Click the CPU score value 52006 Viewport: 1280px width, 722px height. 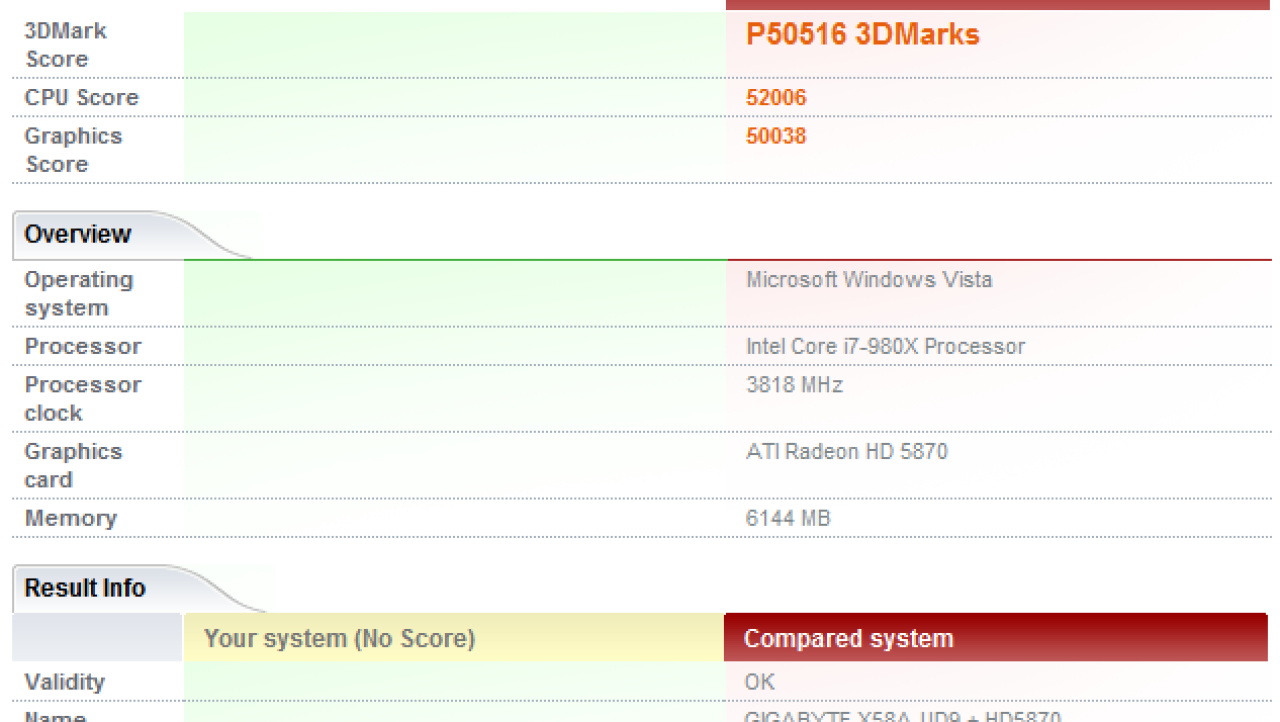coord(776,98)
